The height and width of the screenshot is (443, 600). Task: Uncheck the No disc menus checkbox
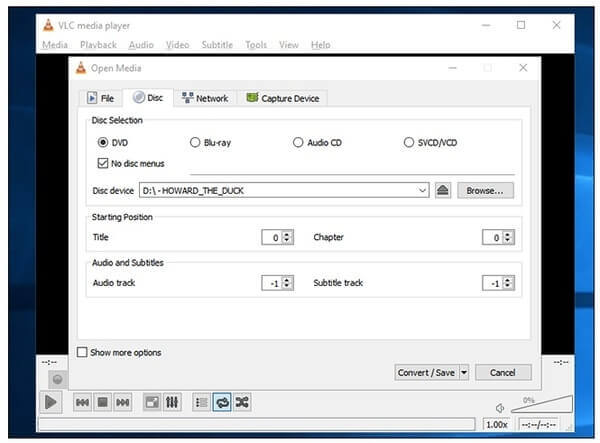[x=103, y=163]
